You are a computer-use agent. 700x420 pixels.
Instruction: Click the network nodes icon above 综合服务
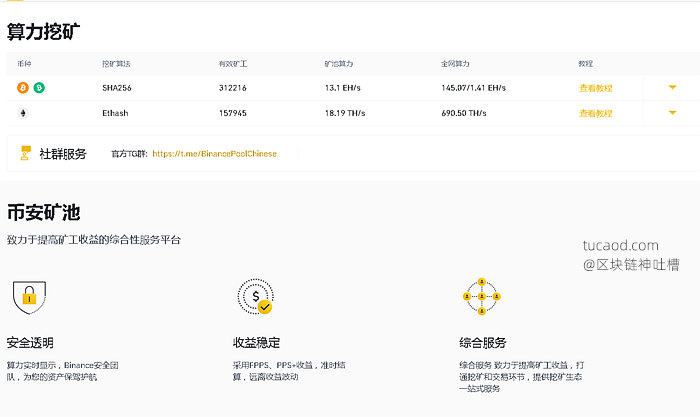point(482,296)
